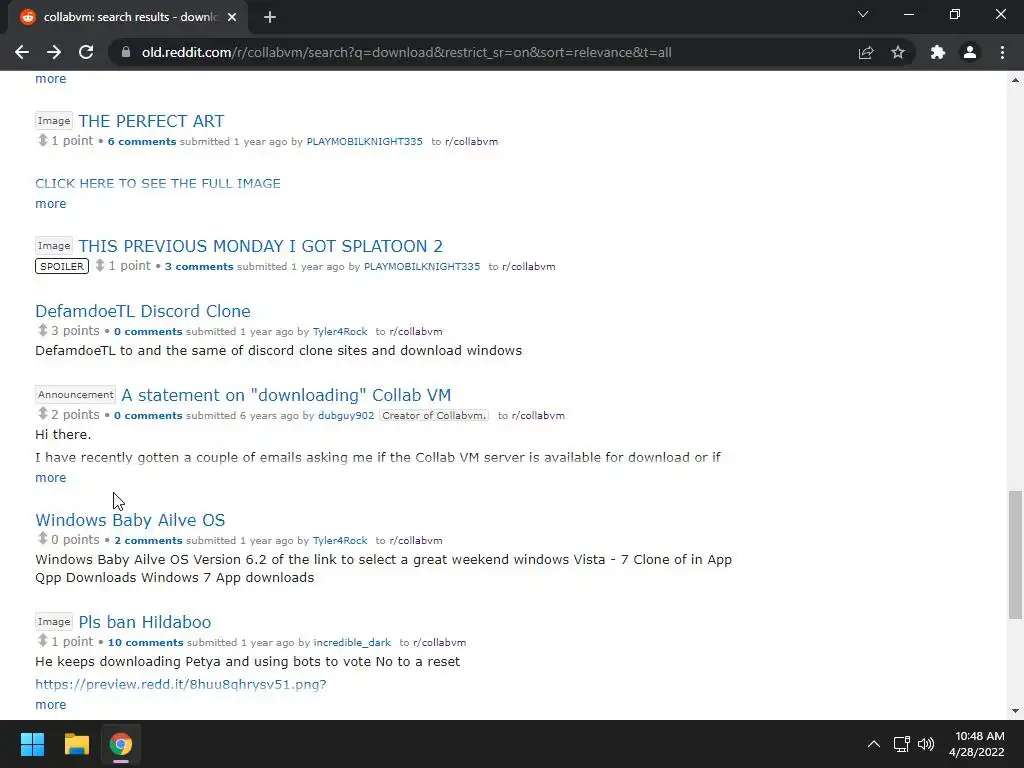Click CLICK HERE TO SEE THE FULL IMAGE
This screenshot has width=1024, height=768.
tap(158, 184)
